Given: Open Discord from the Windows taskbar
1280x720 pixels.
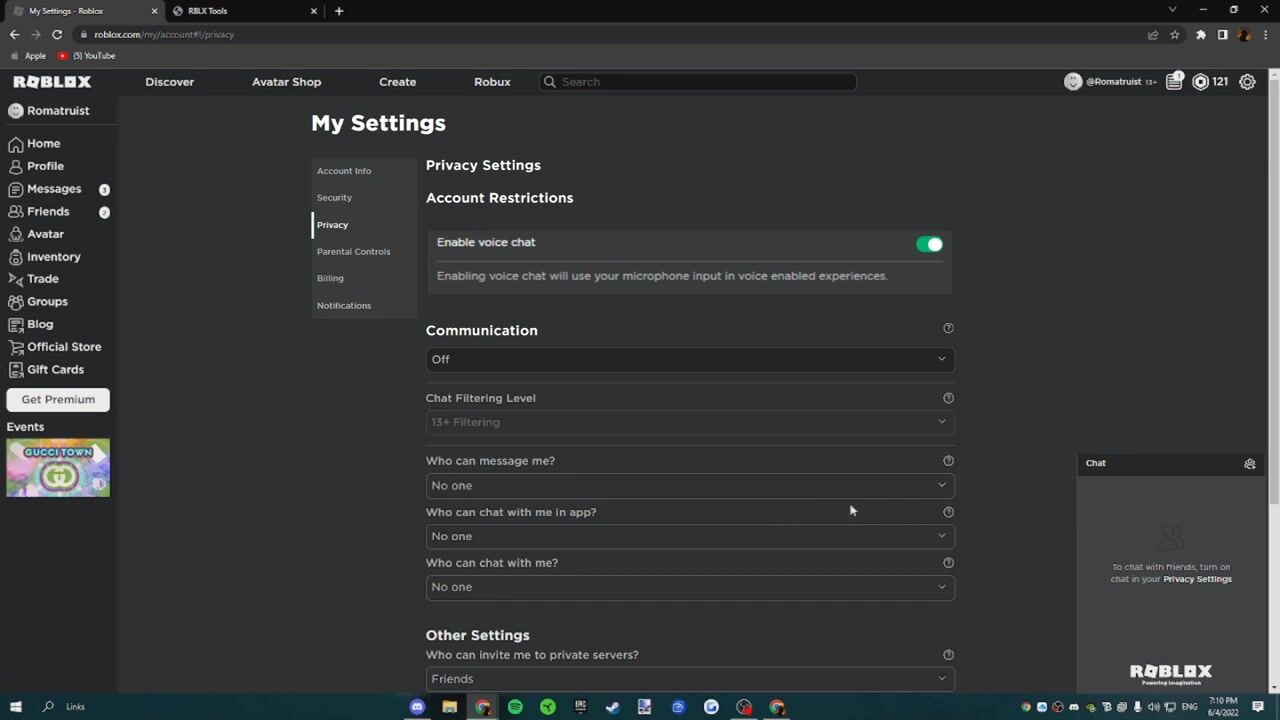Looking at the screenshot, I should tap(417, 707).
